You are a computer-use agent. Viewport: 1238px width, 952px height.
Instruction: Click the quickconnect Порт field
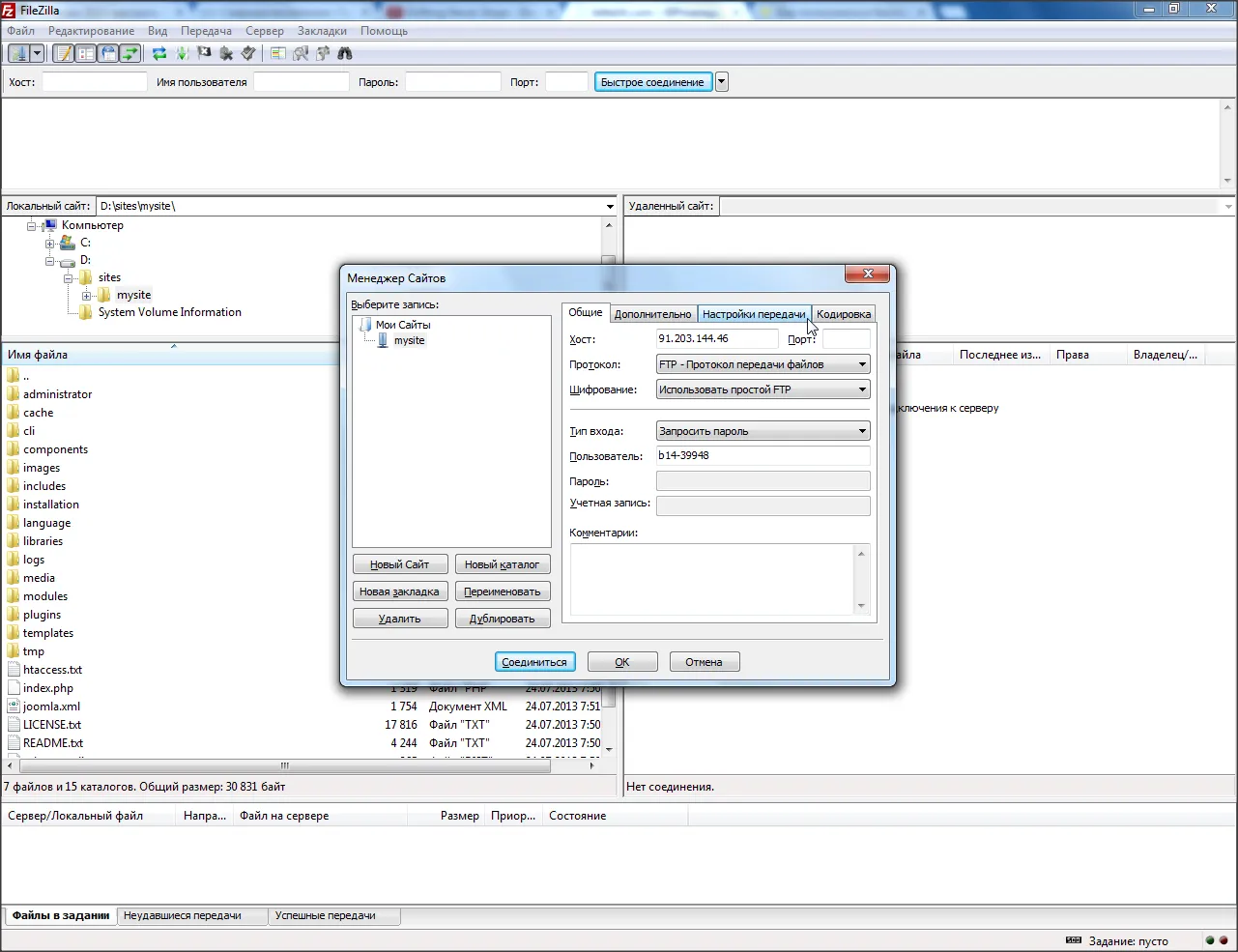coord(566,82)
